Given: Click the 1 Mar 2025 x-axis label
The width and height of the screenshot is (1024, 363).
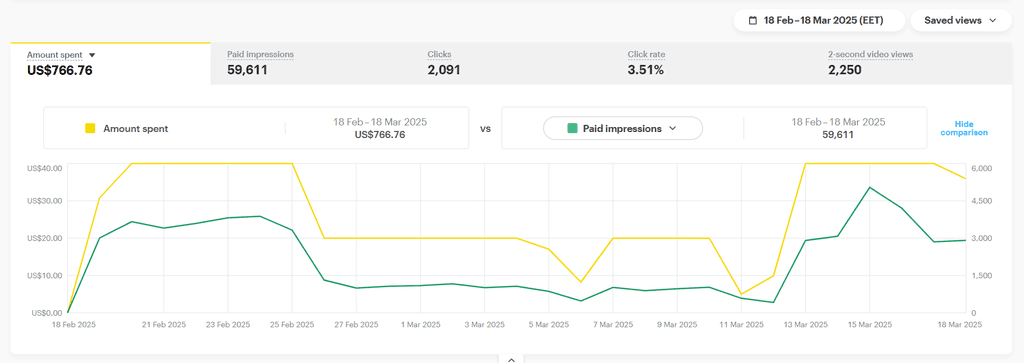Looking at the screenshot, I should click(421, 324).
